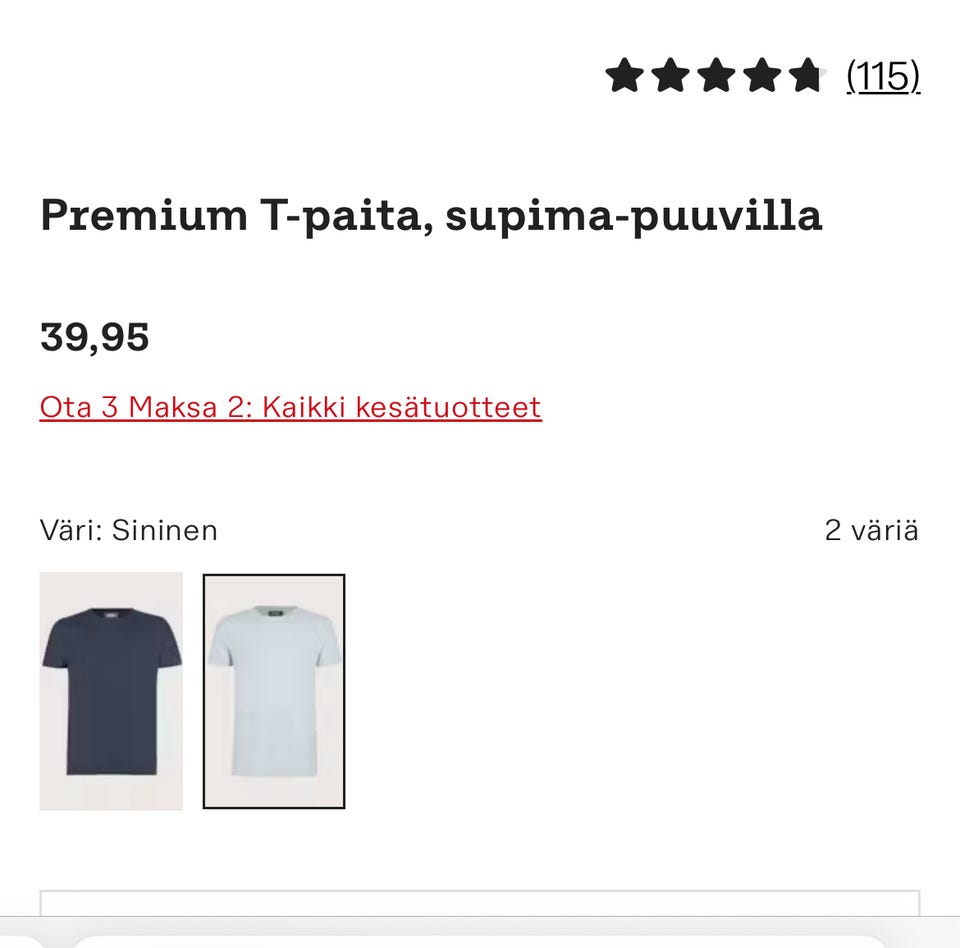
Task: Click the 'Kaikki kesätuotteet' promotion text
Action: 402,407
